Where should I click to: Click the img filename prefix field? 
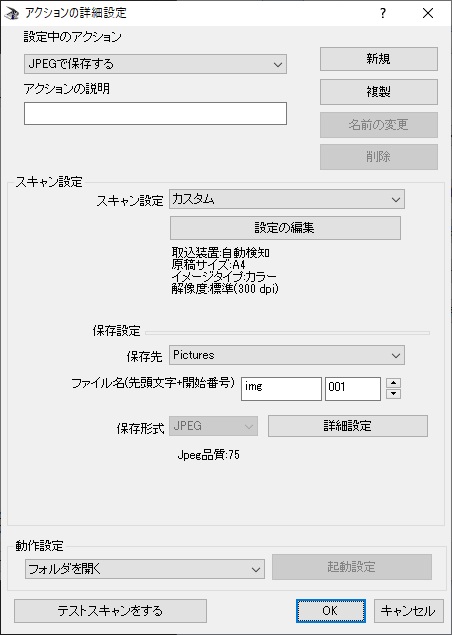(x=281, y=389)
